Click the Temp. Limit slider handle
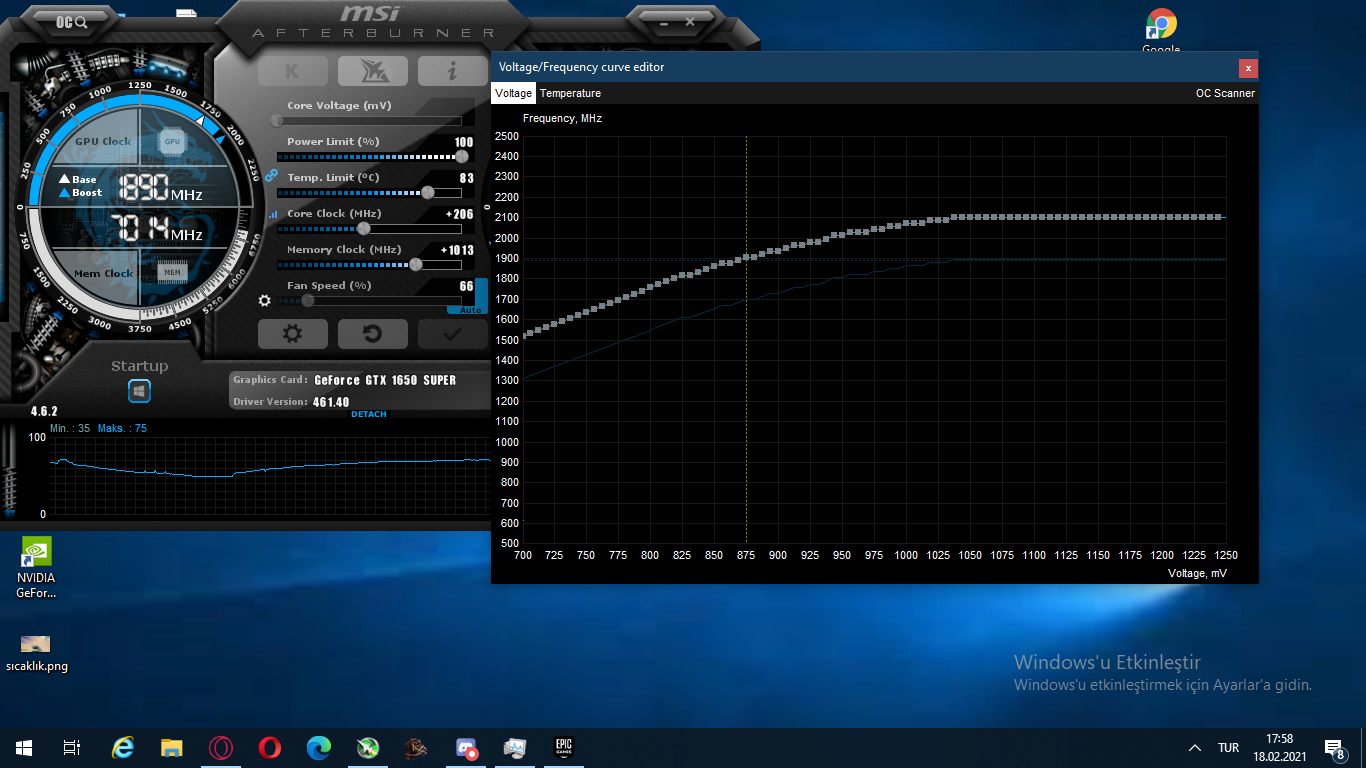 click(x=428, y=192)
